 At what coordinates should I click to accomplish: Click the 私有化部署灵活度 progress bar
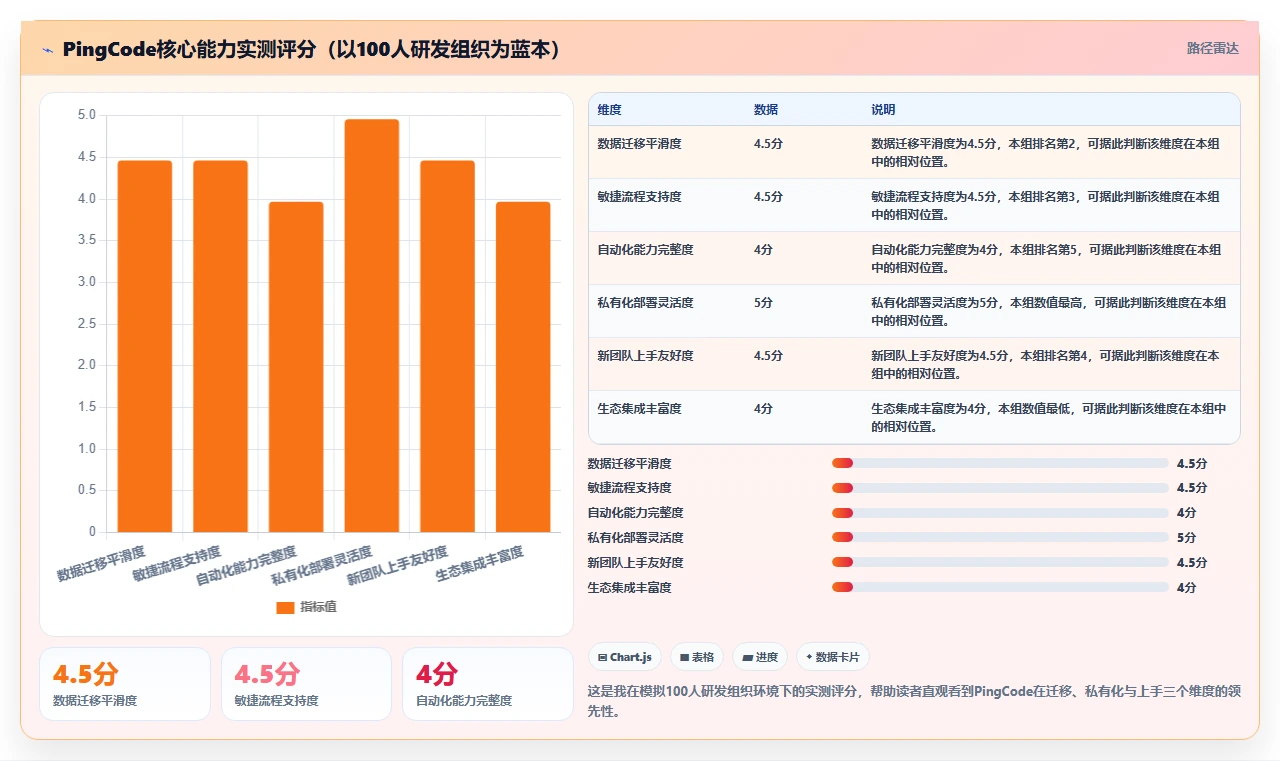point(1000,538)
